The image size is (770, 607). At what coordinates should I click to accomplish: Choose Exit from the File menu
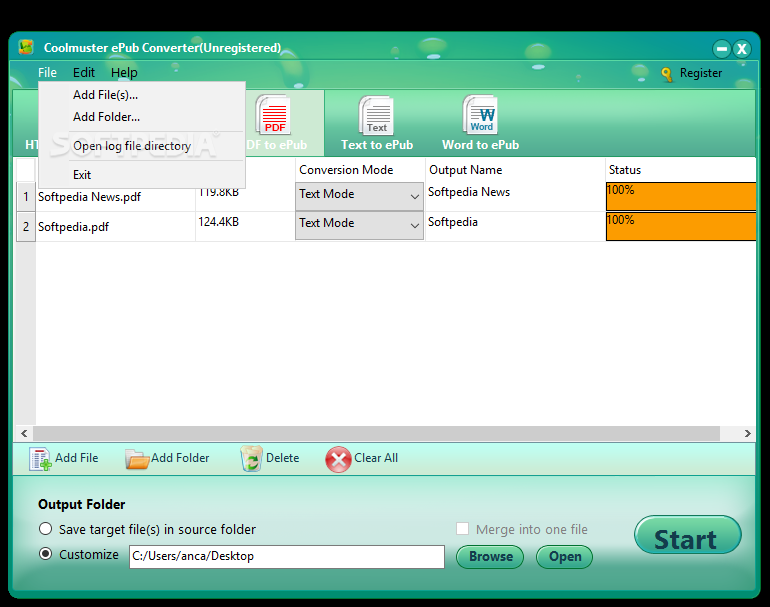(x=141, y=175)
